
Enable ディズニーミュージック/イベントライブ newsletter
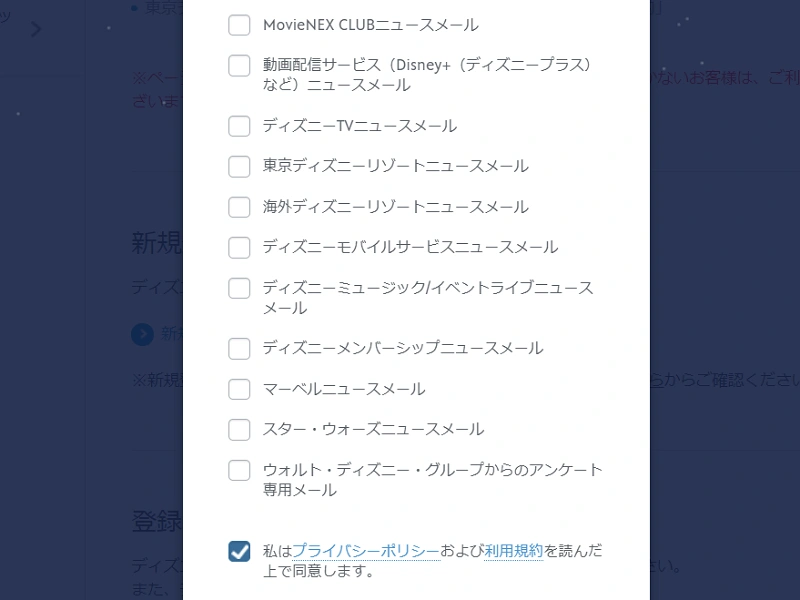239,288
